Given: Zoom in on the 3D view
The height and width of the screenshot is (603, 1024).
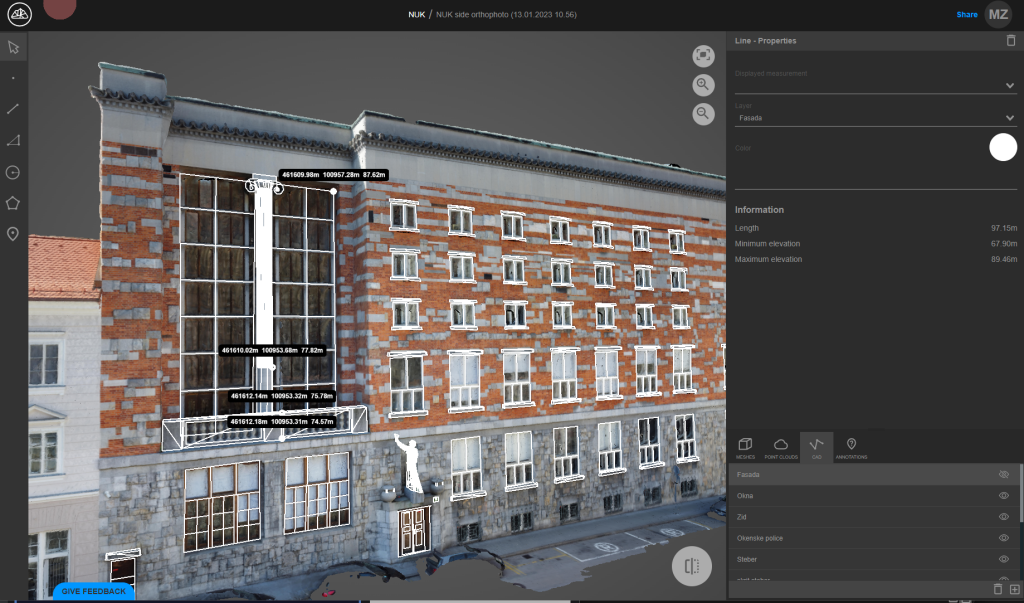Looking at the screenshot, I should pyautogui.click(x=704, y=85).
